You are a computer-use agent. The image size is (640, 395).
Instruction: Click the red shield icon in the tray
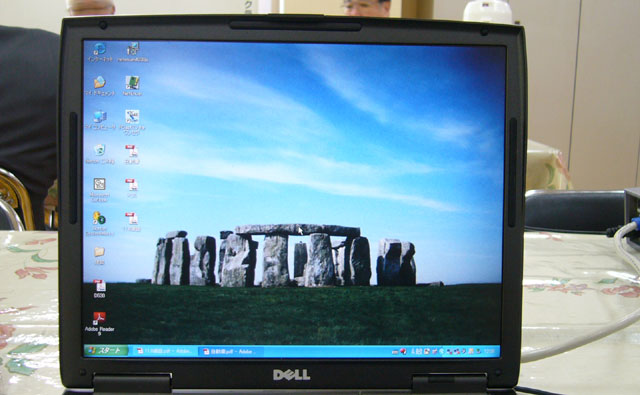tap(403, 351)
